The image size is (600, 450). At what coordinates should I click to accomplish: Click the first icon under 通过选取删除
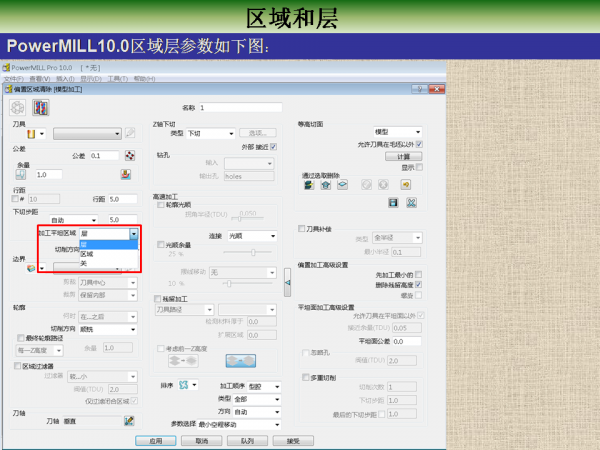pos(309,185)
